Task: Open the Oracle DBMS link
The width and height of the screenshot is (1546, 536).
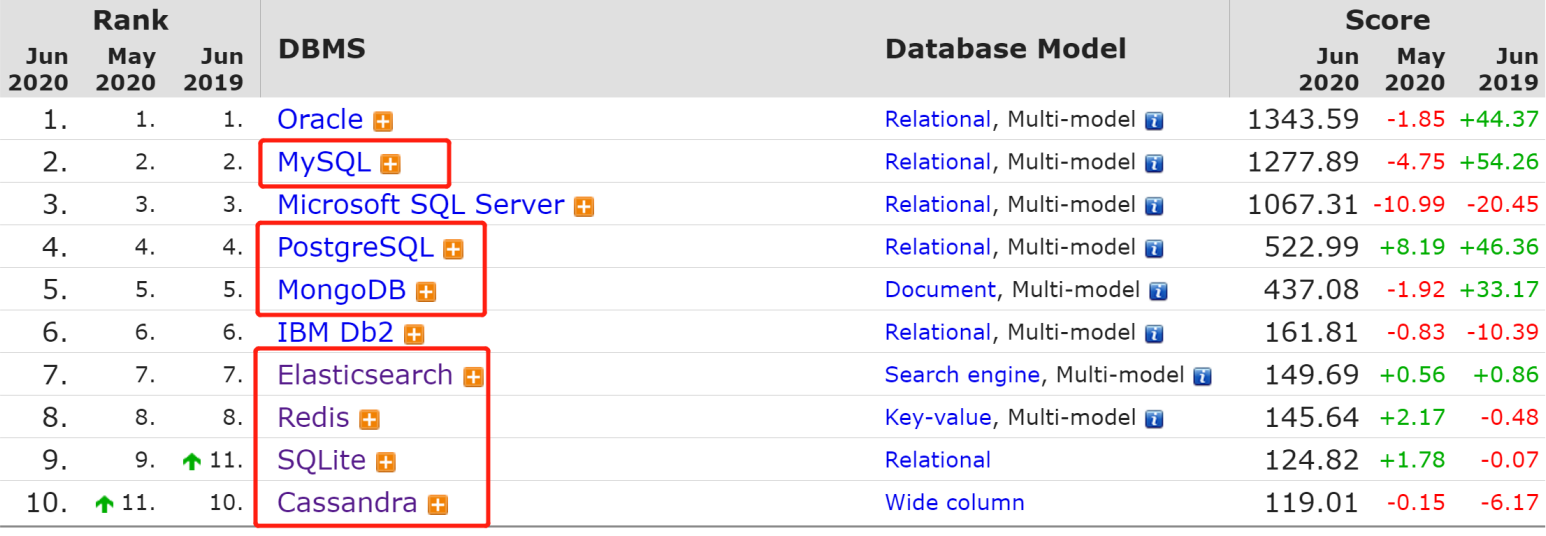Action: (x=320, y=120)
